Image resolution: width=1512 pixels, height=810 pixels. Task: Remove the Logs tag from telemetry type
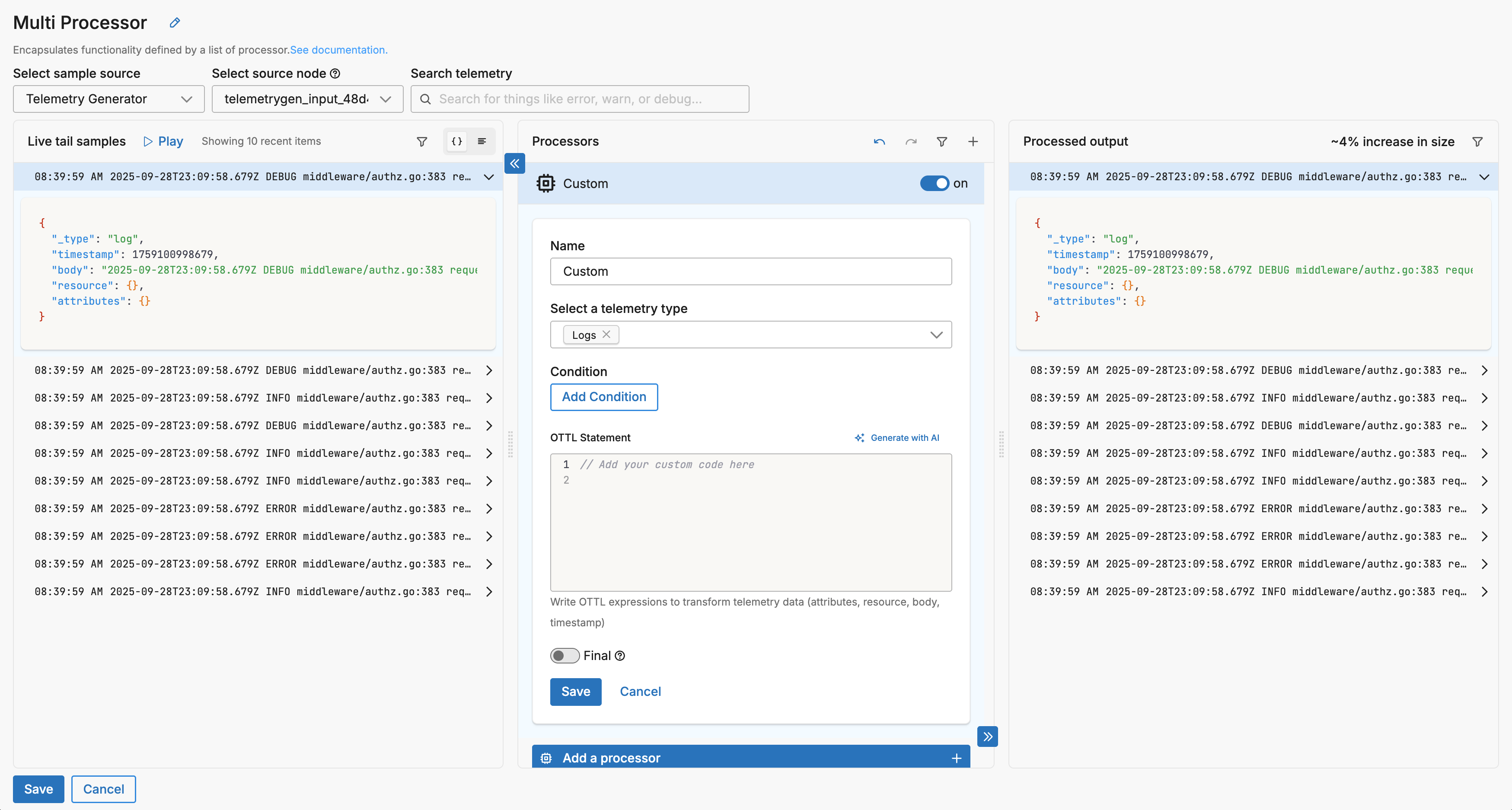point(606,335)
